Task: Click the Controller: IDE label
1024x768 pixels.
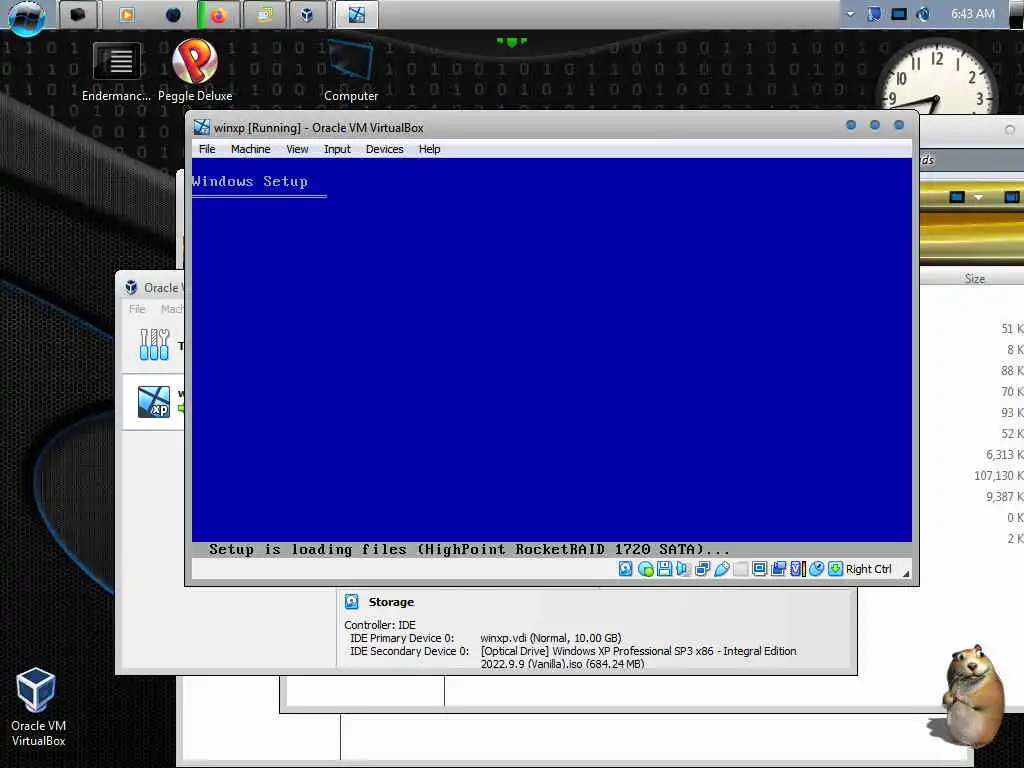Action: coord(379,625)
